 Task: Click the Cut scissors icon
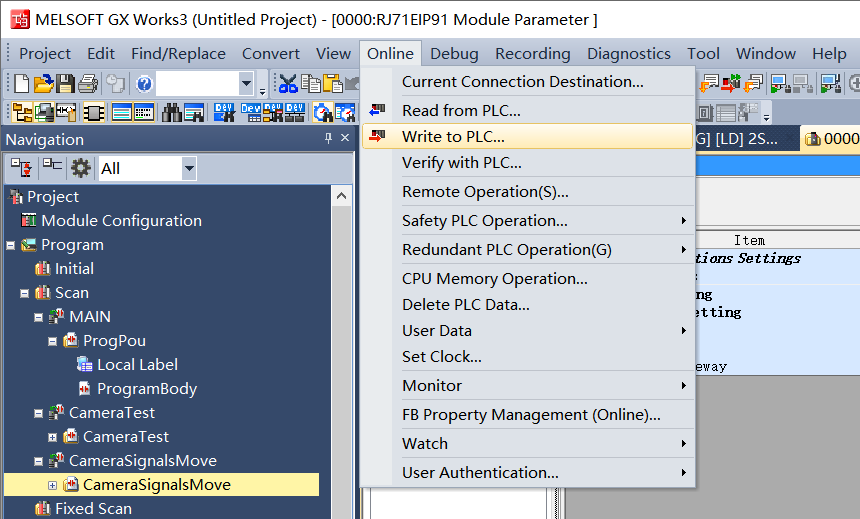(x=288, y=84)
